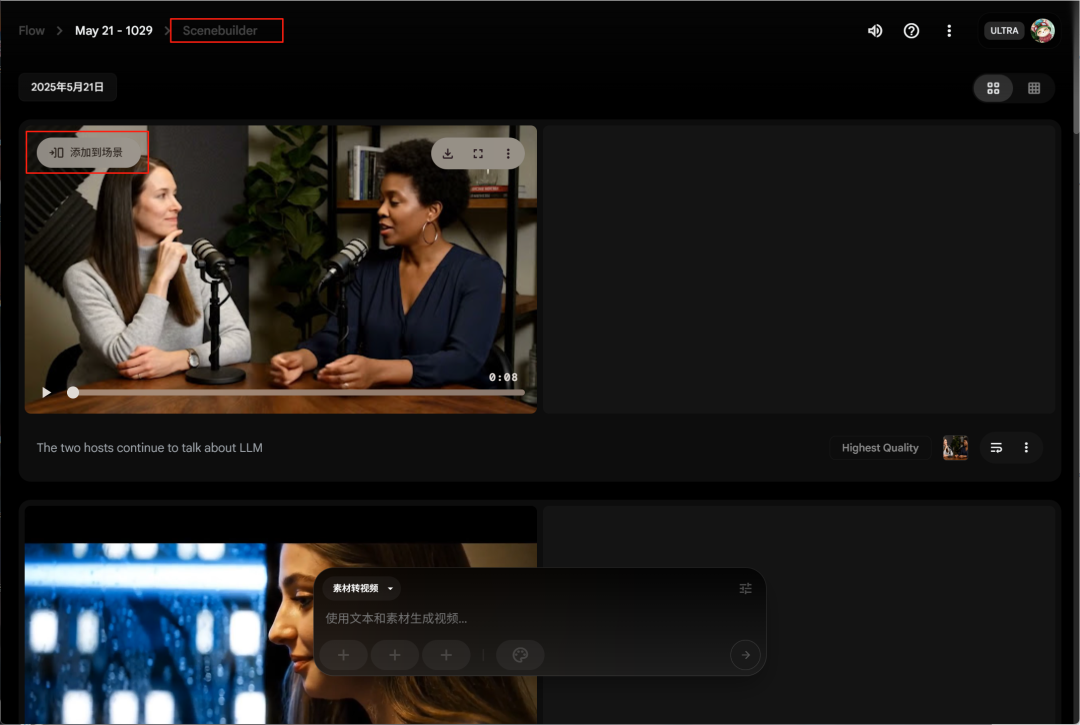Download the podcast hosts video
Image resolution: width=1080 pixels, height=725 pixels.
pyautogui.click(x=448, y=154)
